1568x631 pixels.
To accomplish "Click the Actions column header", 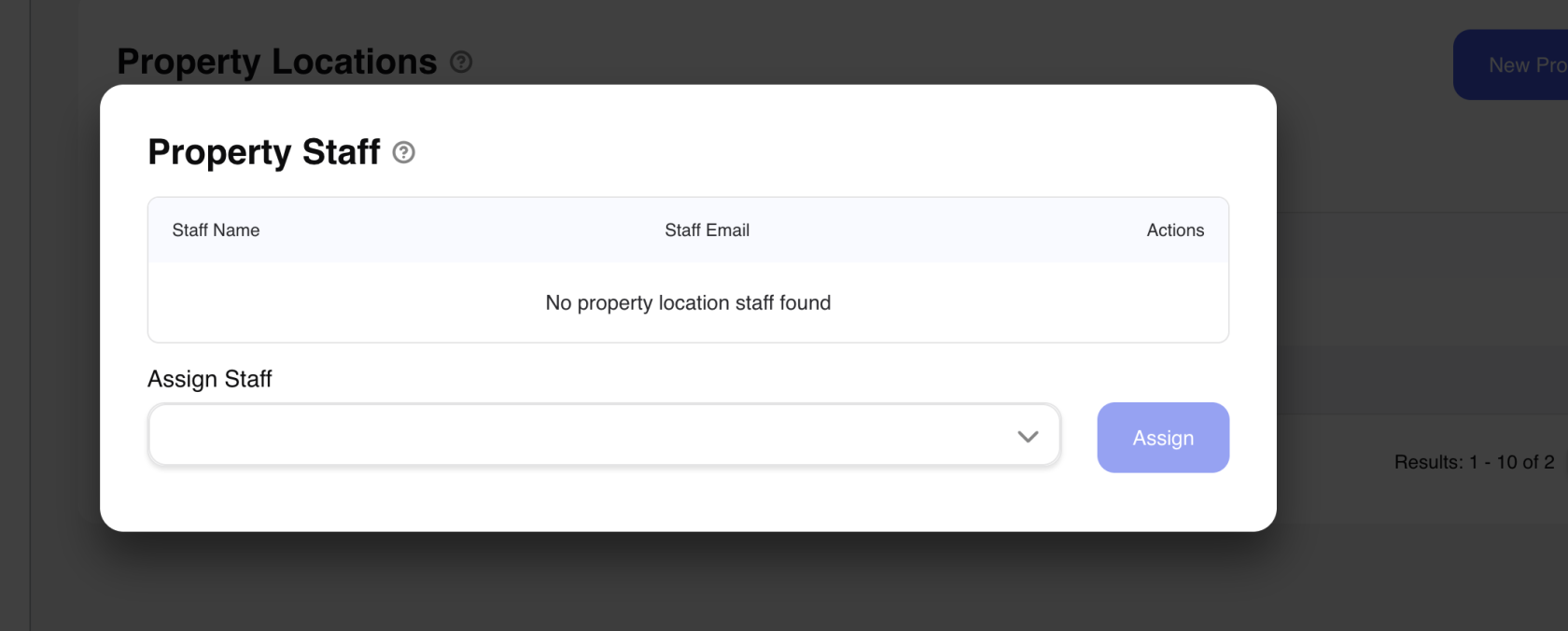I will [x=1175, y=231].
